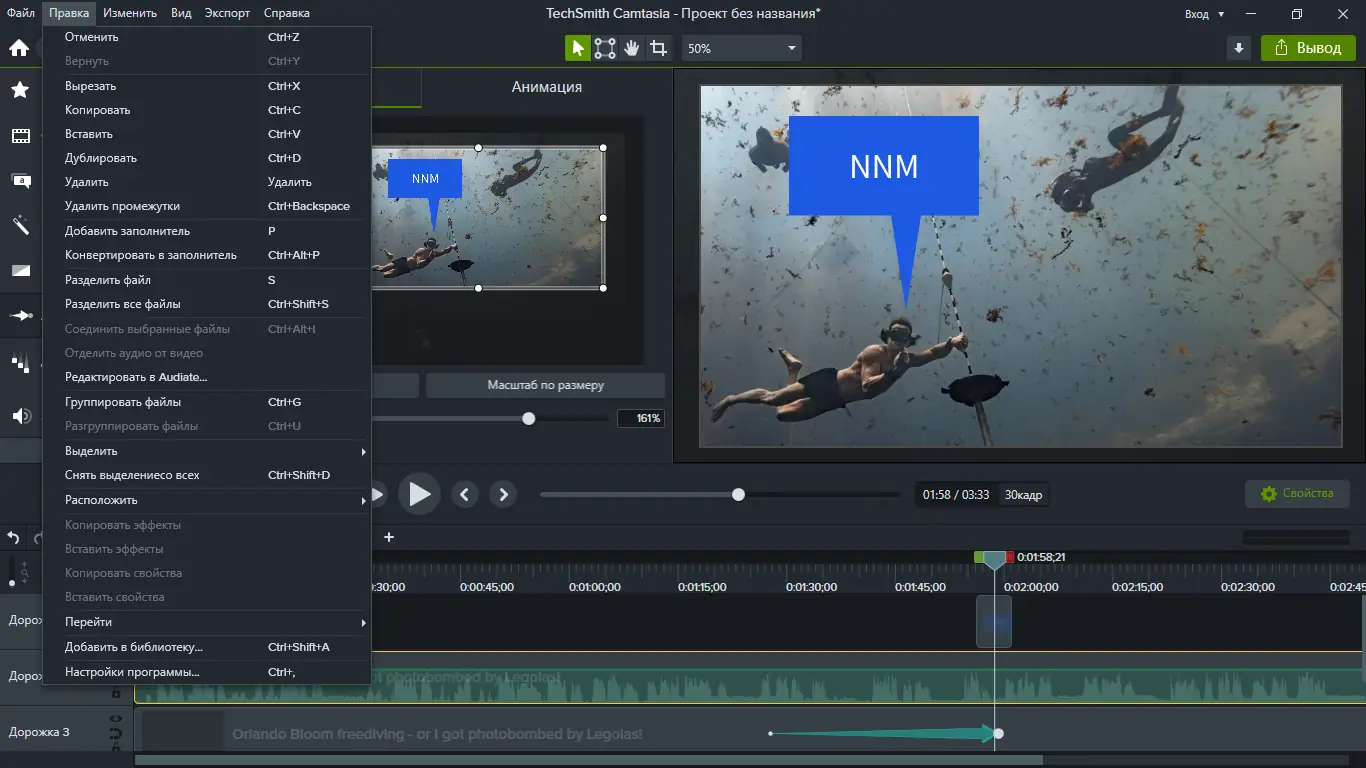Image resolution: width=1366 pixels, height=768 pixels.
Task: Open the Вход account dropdown
Action: (x=1203, y=14)
